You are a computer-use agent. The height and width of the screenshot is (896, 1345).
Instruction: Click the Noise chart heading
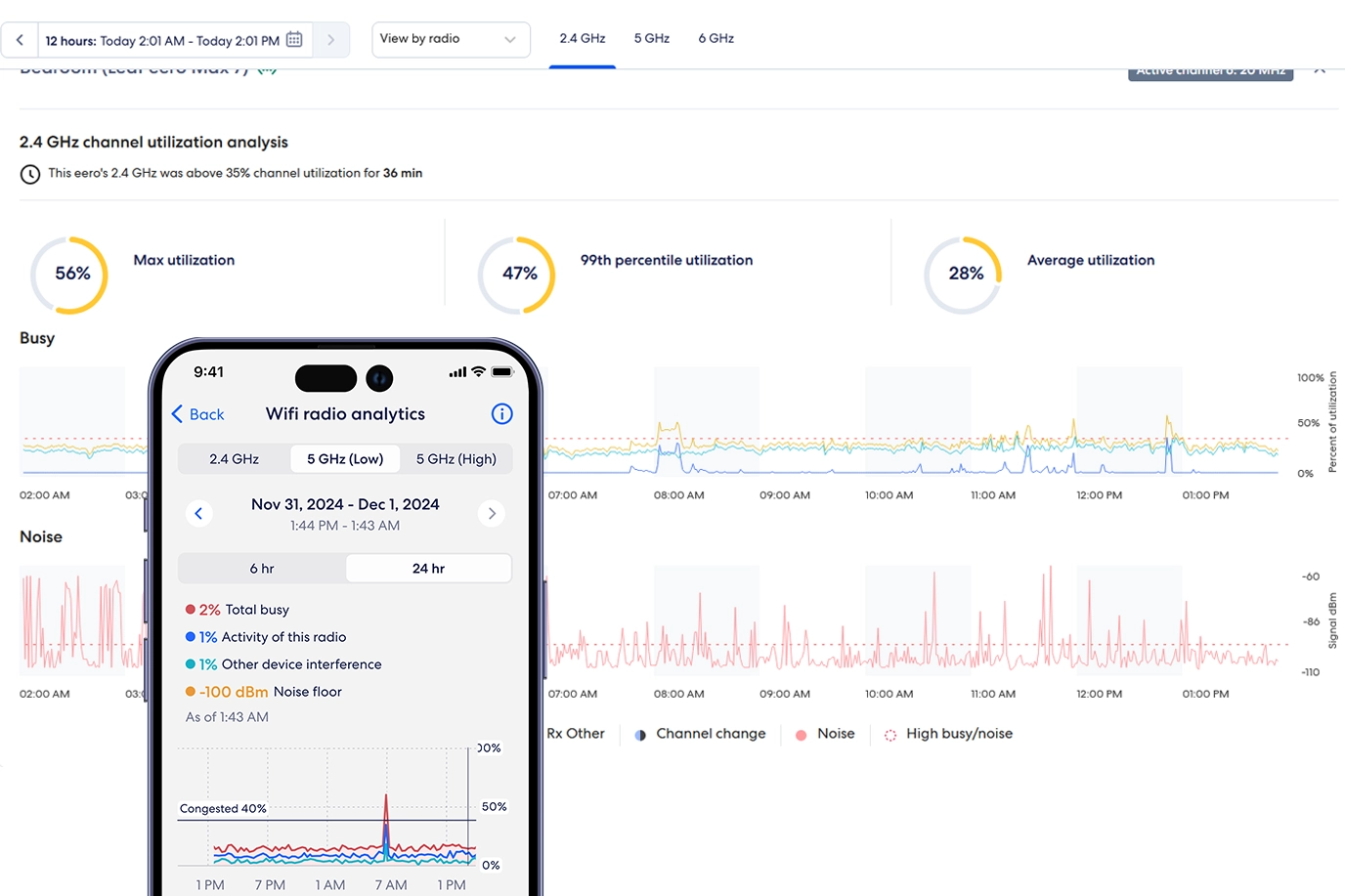pyautogui.click(x=41, y=536)
